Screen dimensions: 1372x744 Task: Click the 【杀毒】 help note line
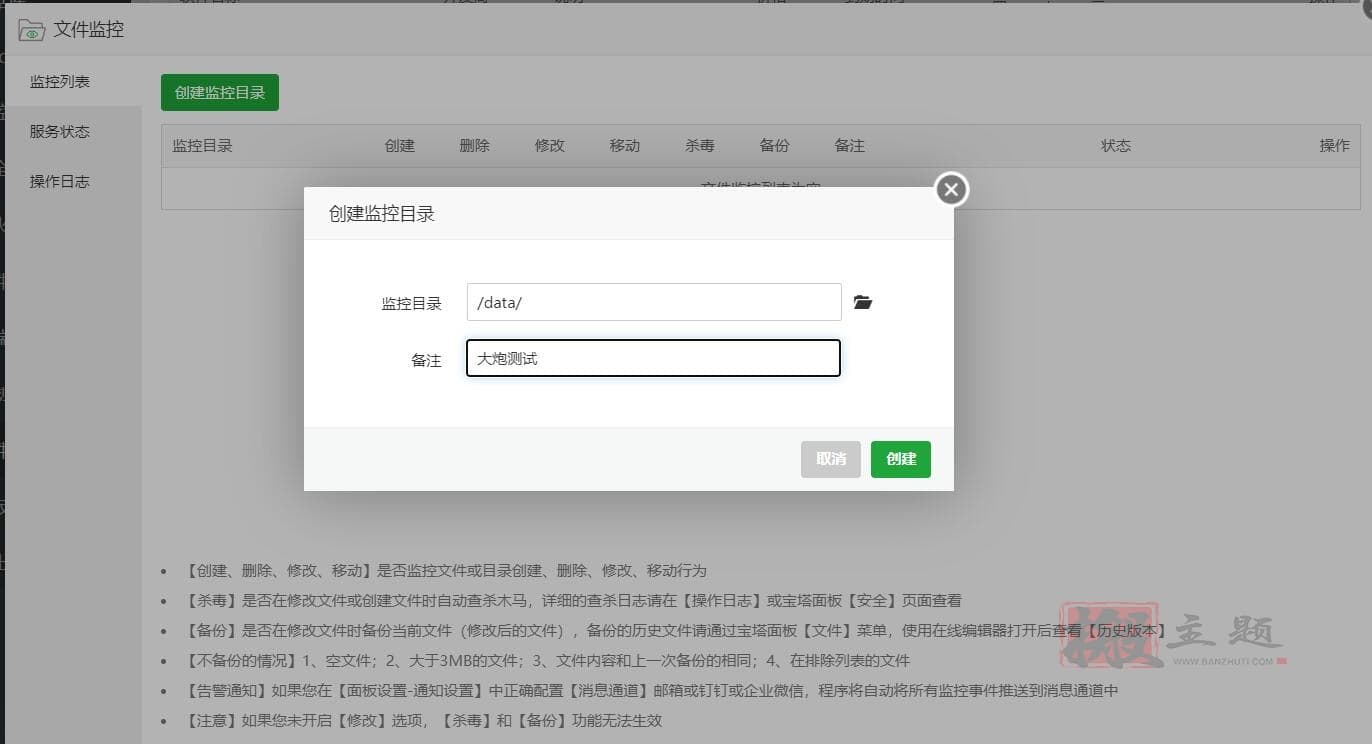click(x=573, y=600)
